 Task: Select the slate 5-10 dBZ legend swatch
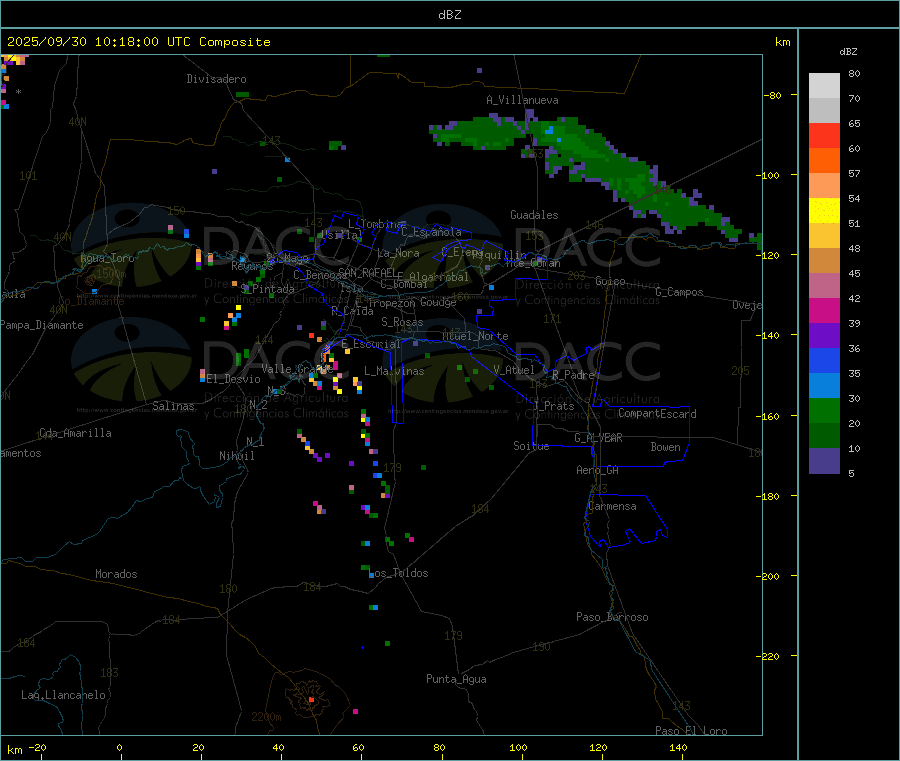824,461
